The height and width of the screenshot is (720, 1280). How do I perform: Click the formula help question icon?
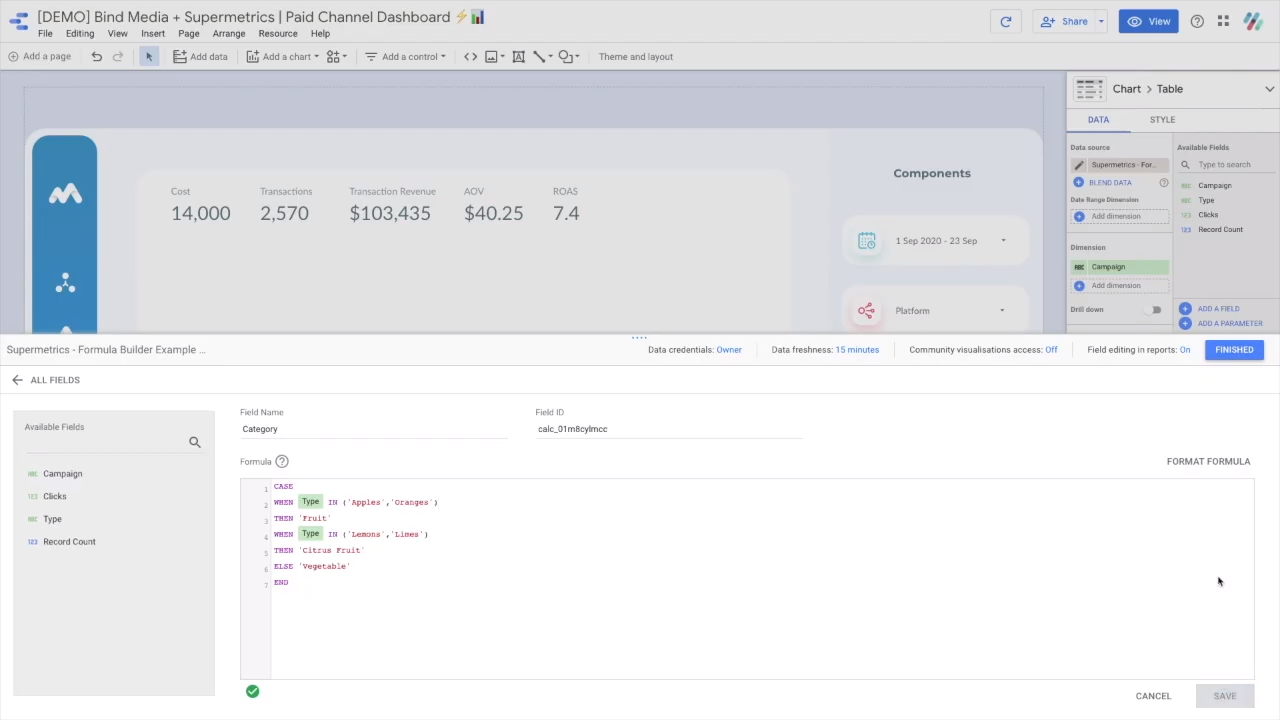(x=282, y=462)
